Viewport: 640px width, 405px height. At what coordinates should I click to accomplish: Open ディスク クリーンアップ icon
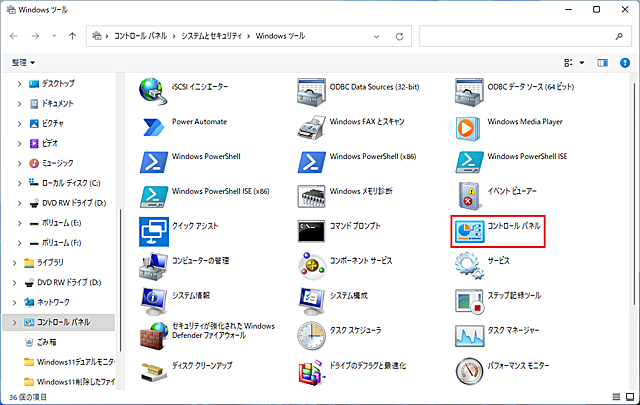tap(153, 371)
